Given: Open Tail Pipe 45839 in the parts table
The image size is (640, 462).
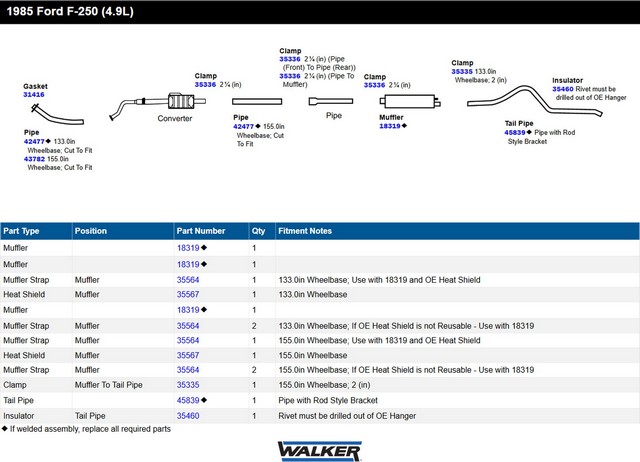Looking at the screenshot, I should click(x=188, y=401).
